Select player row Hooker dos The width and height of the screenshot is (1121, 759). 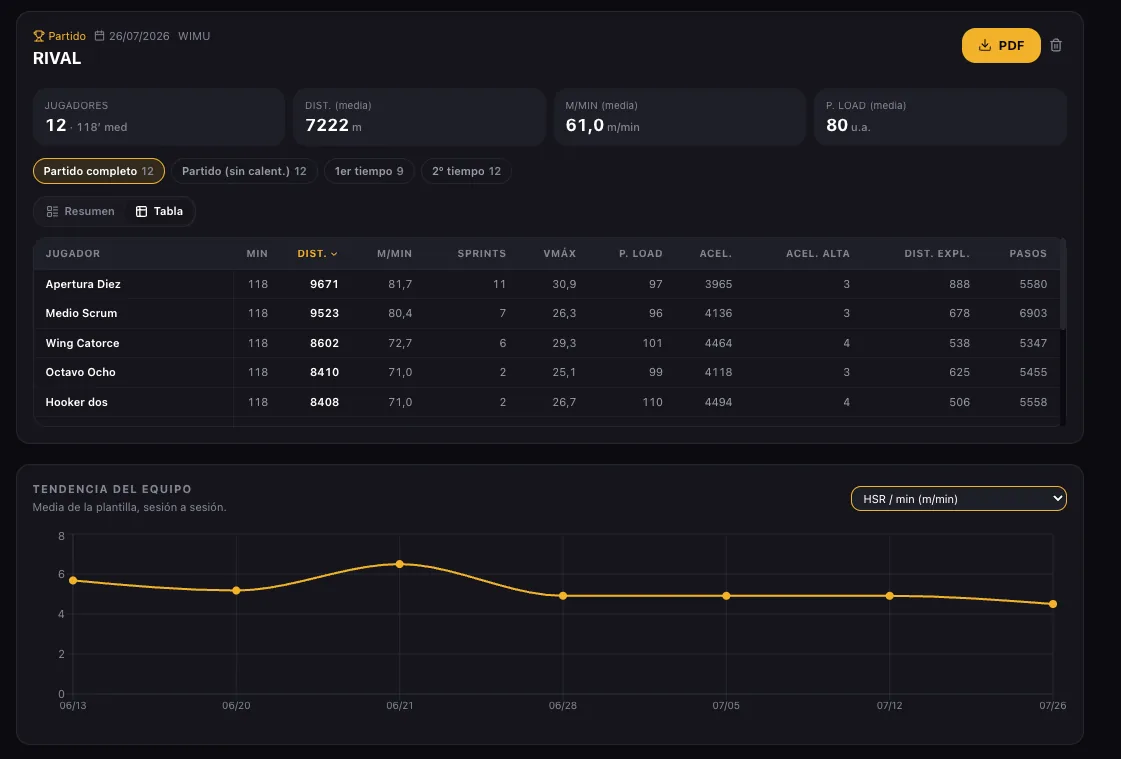click(x=547, y=402)
